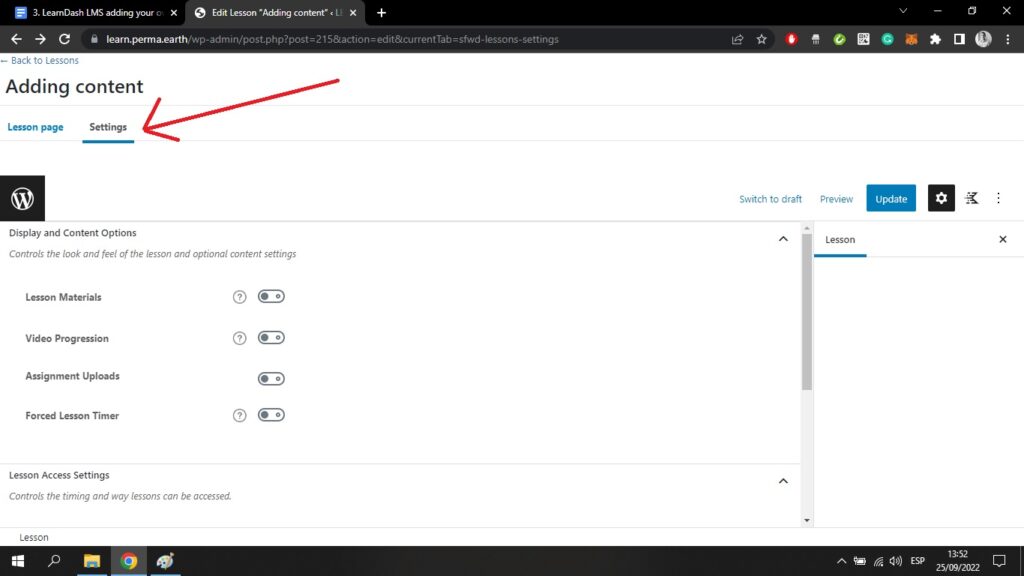This screenshot has width=1024, height=576.
Task: Go Back to Lessons link
Action: [42, 61]
